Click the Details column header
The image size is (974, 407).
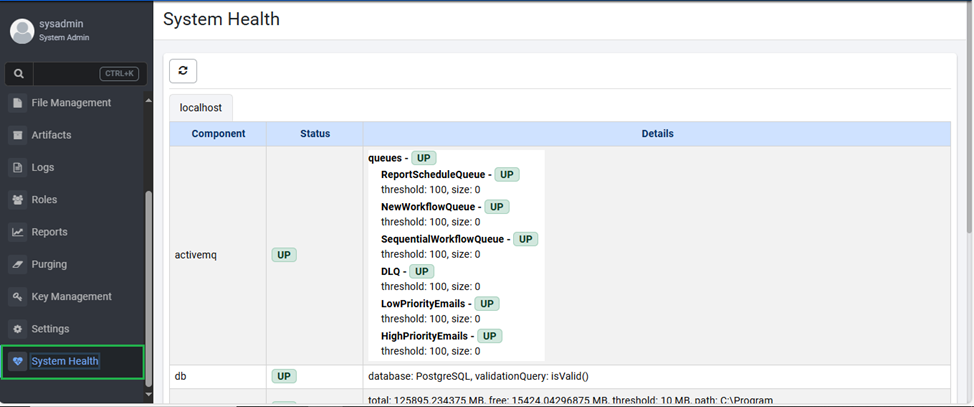click(657, 134)
